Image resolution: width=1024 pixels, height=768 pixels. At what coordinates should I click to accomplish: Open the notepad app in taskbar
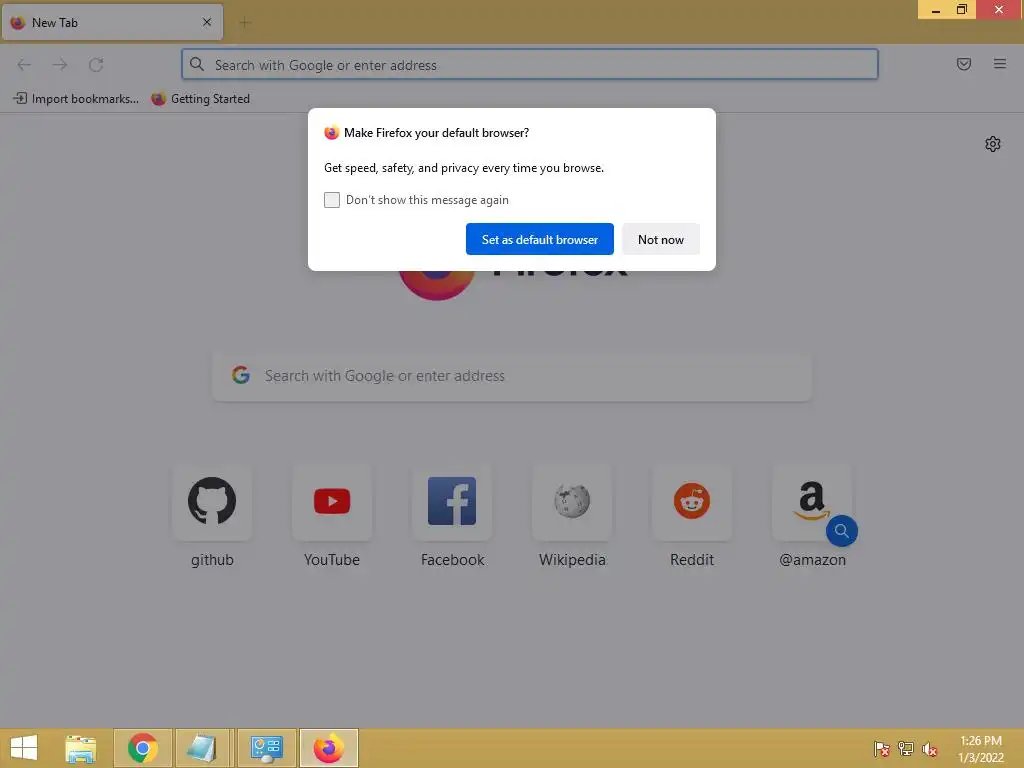pos(202,748)
